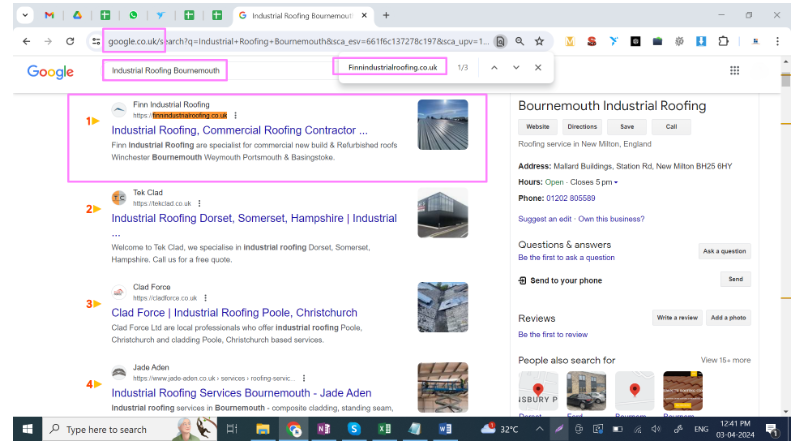
Task: Open Chrome three-dot menu
Action: point(777,42)
